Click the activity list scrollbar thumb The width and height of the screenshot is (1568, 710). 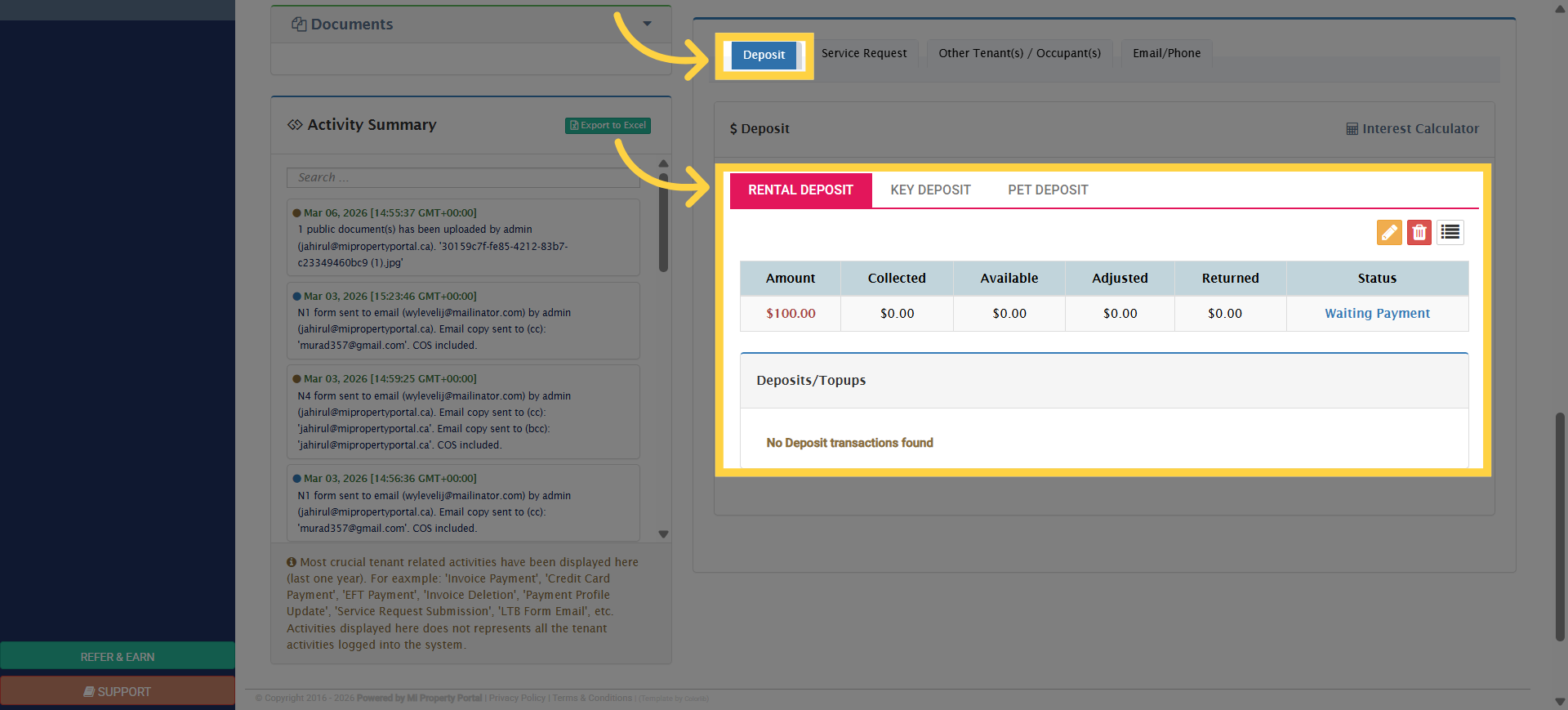pos(663,222)
